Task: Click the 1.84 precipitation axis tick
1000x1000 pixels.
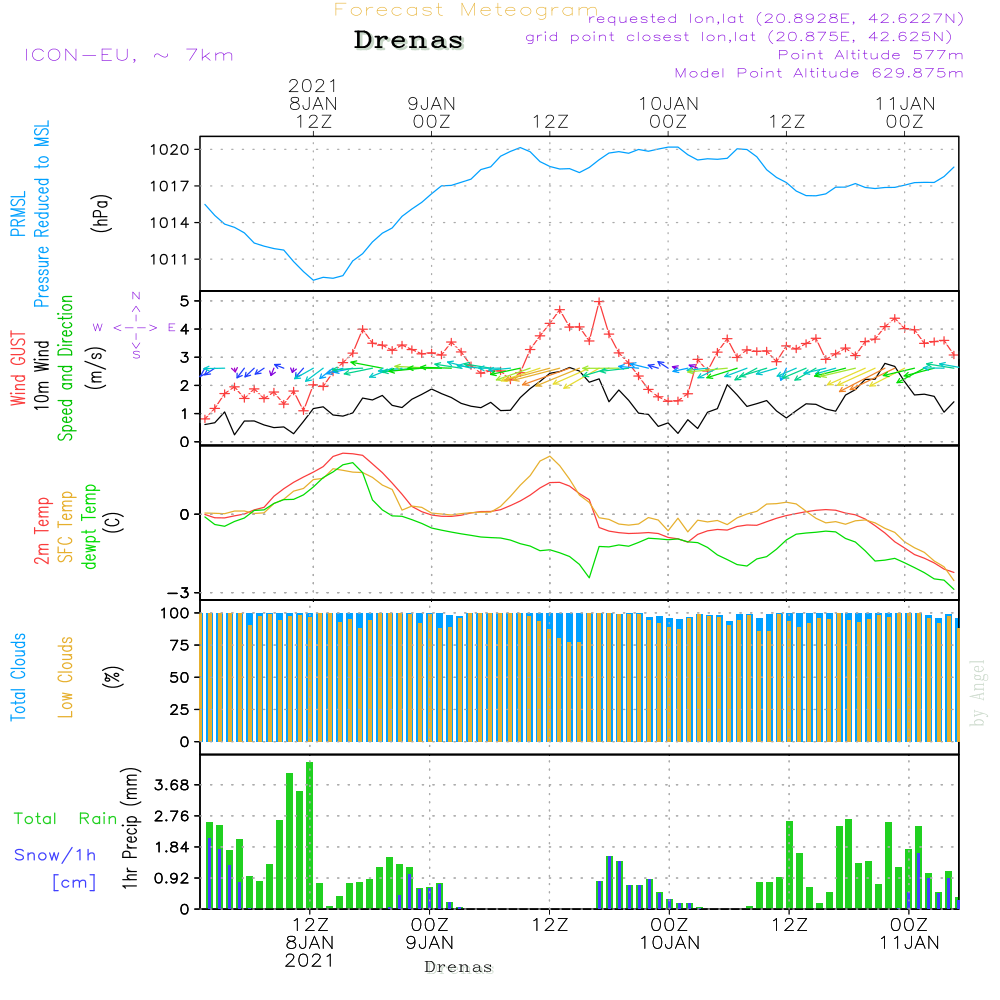Action: [x=172, y=848]
